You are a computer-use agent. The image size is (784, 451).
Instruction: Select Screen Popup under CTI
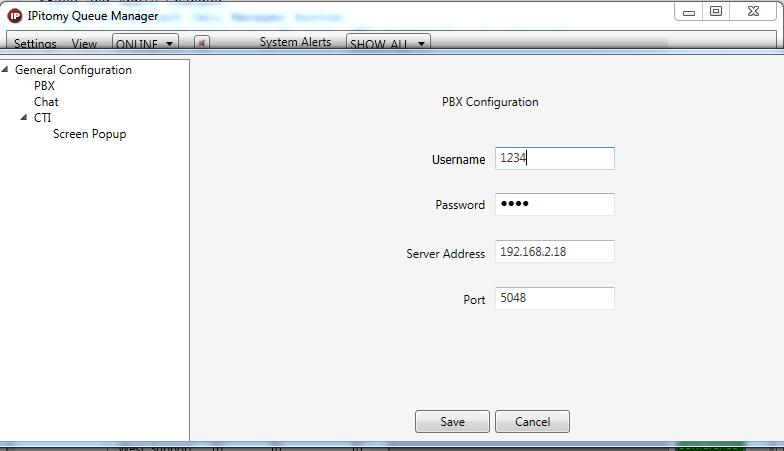90,134
